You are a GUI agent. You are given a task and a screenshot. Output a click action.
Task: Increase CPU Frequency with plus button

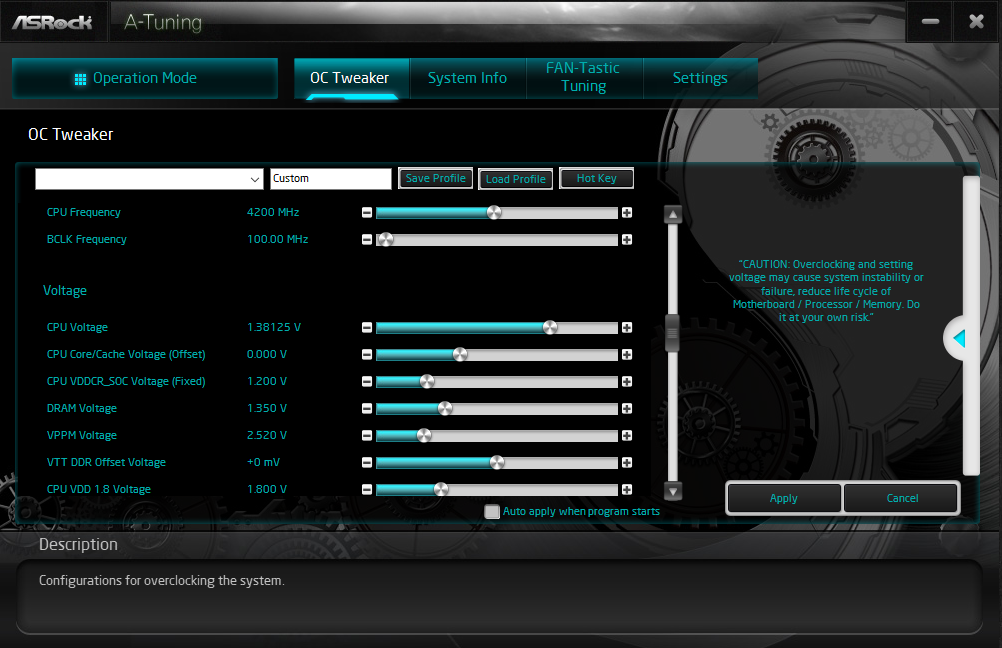click(627, 213)
